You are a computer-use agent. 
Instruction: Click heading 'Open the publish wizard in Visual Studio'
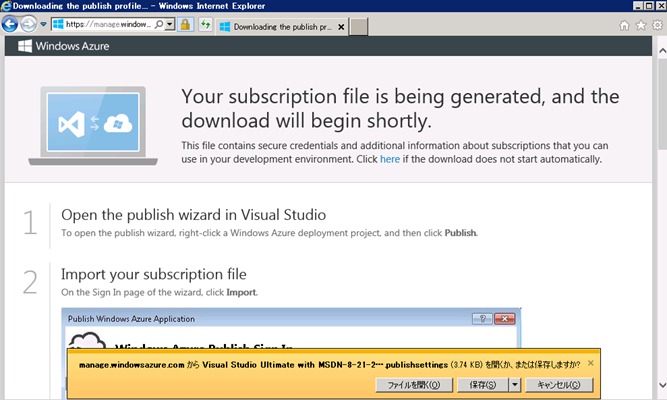(194, 215)
